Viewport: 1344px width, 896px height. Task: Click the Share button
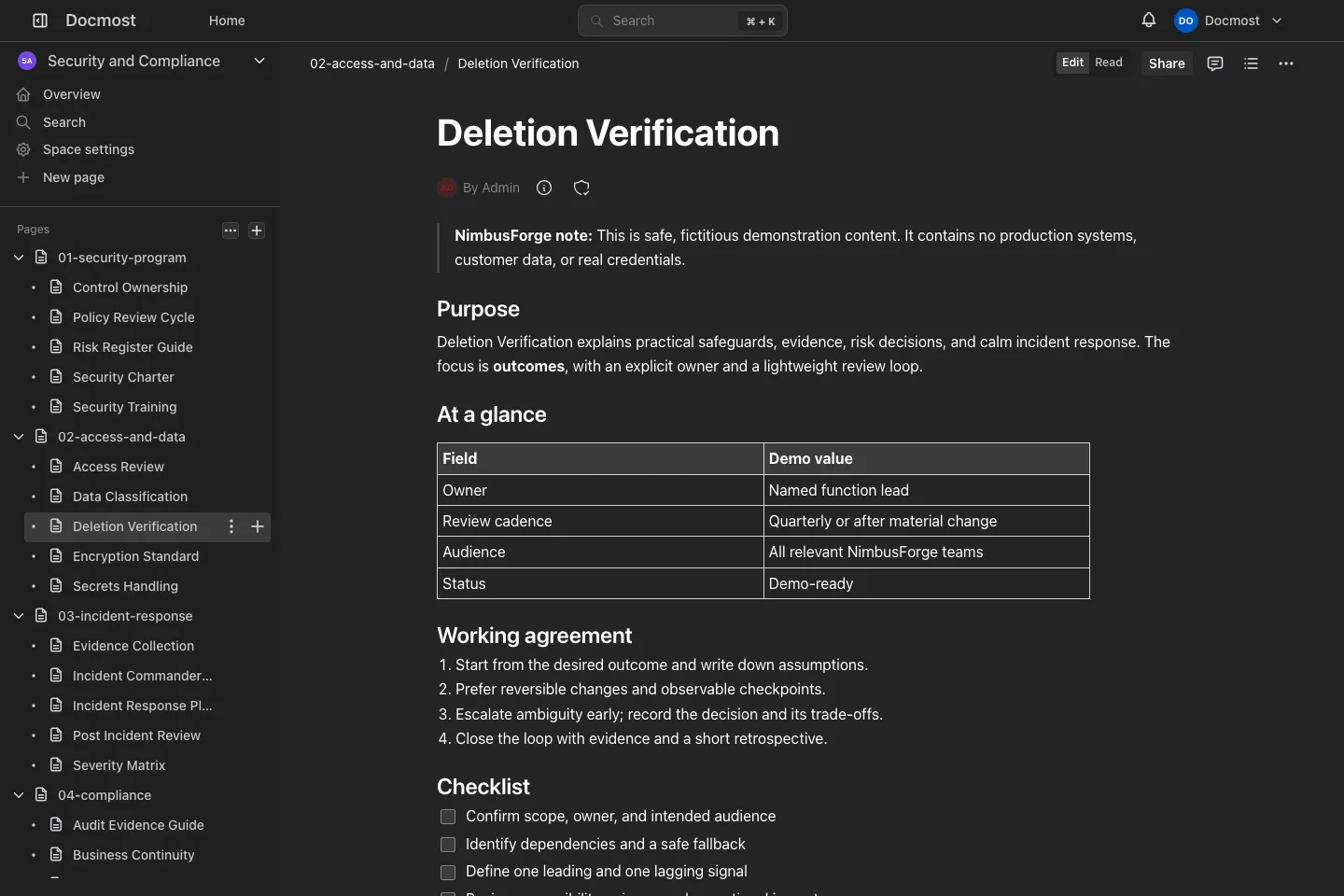click(x=1167, y=63)
